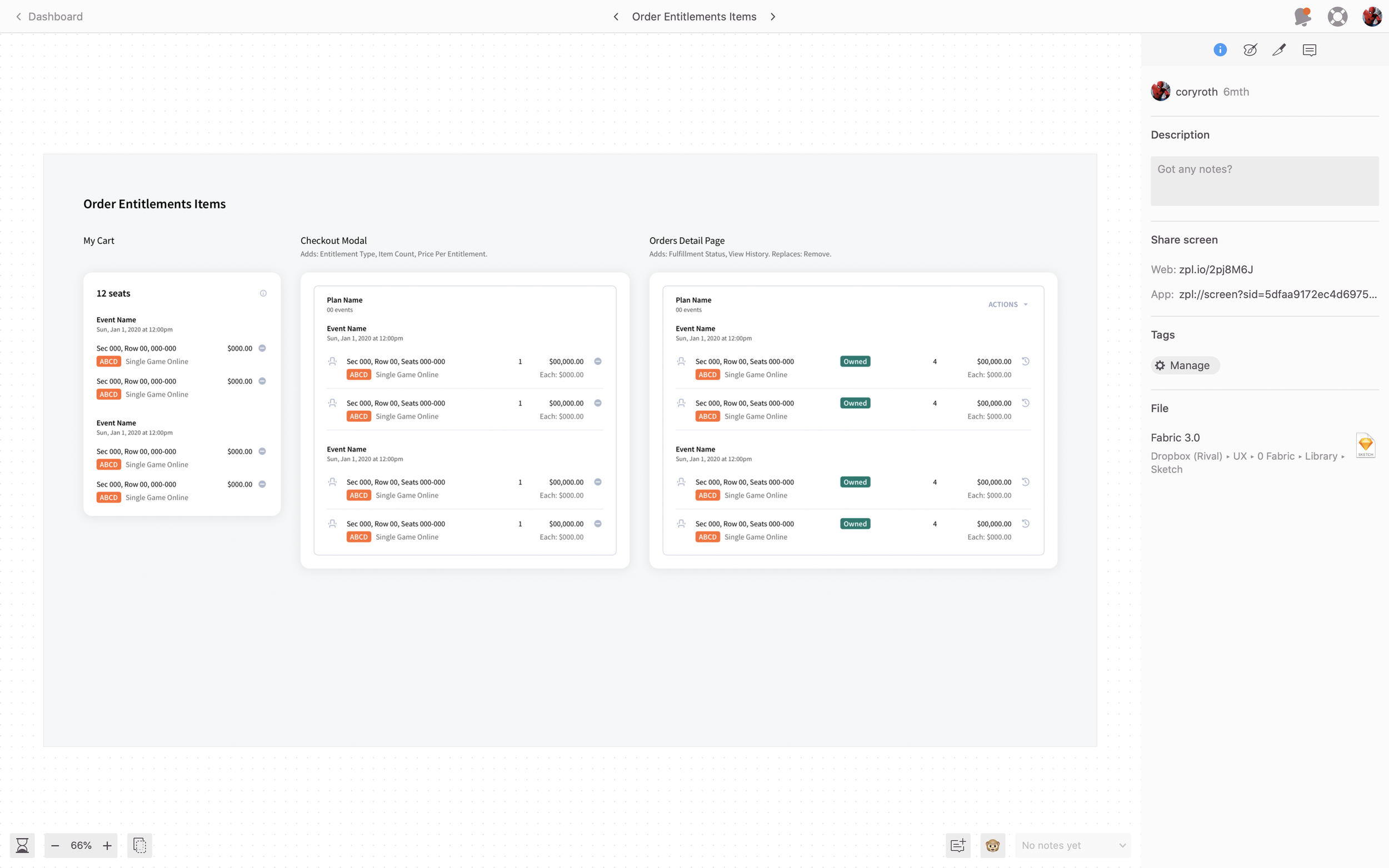
Task: Select the info panel tab icon
Action: click(x=1220, y=50)
